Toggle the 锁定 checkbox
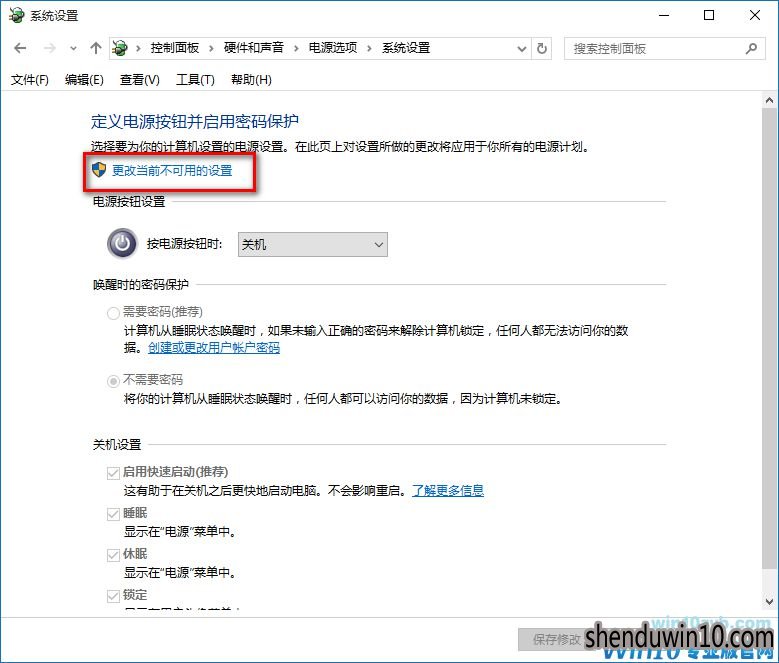779x663 pixels. point(113,595)
